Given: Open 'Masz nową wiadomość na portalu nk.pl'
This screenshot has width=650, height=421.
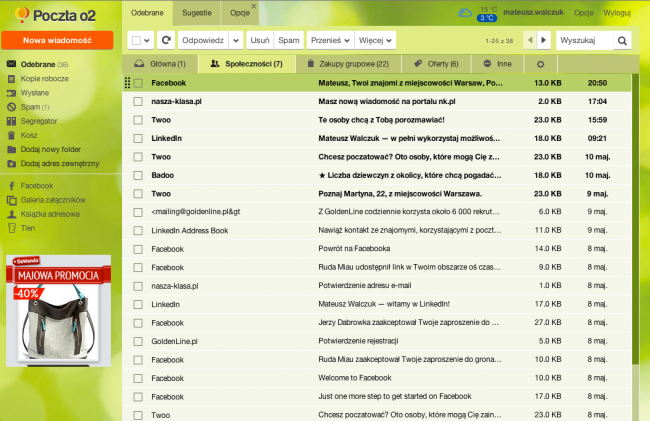Looking at the screenshot, I should pyautogui.click(x=387, y=102).
